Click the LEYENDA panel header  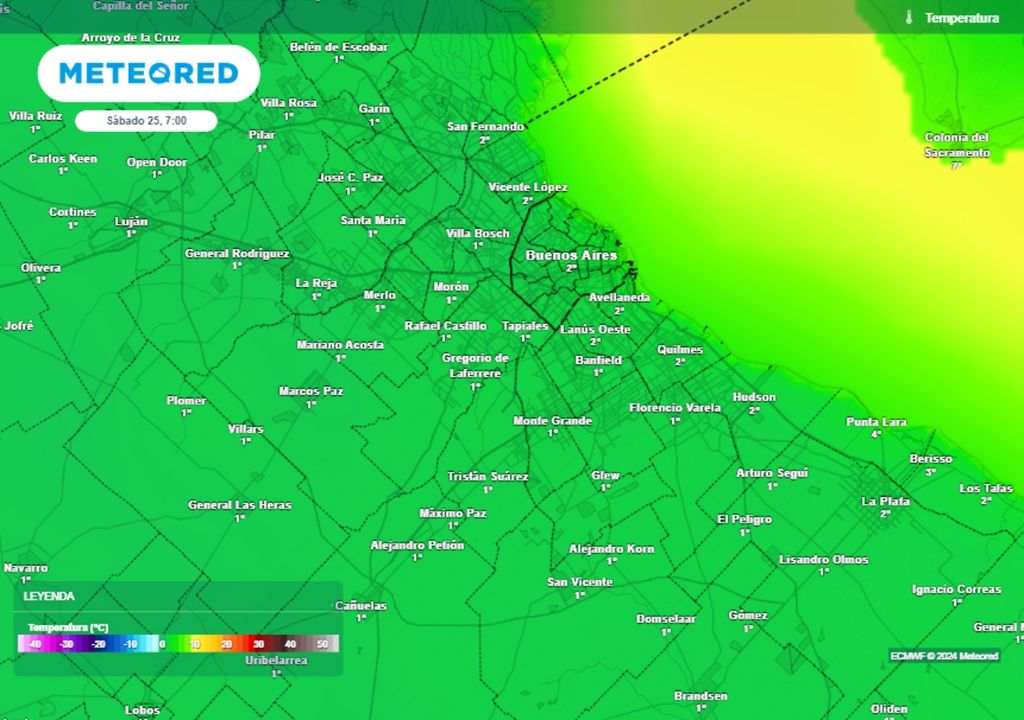[49, 596]
